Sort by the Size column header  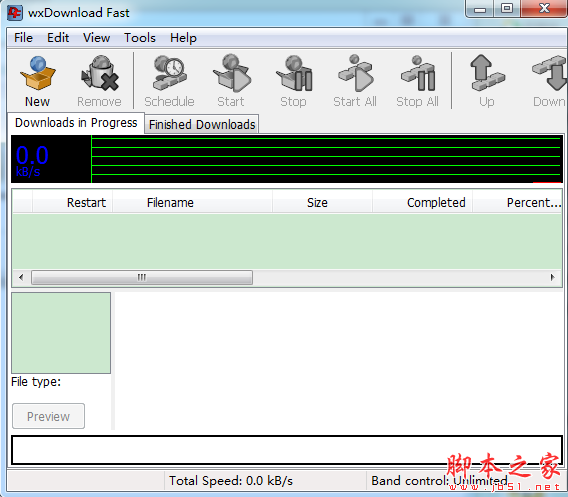coord(322,202)
